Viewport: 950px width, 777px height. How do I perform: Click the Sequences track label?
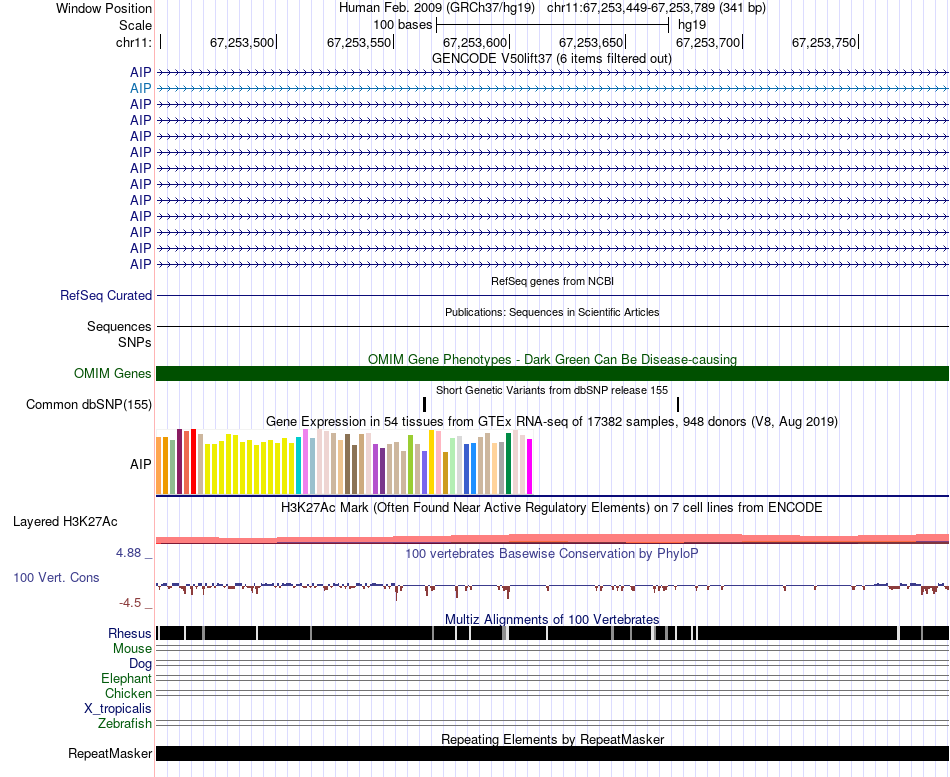point(119,327)
